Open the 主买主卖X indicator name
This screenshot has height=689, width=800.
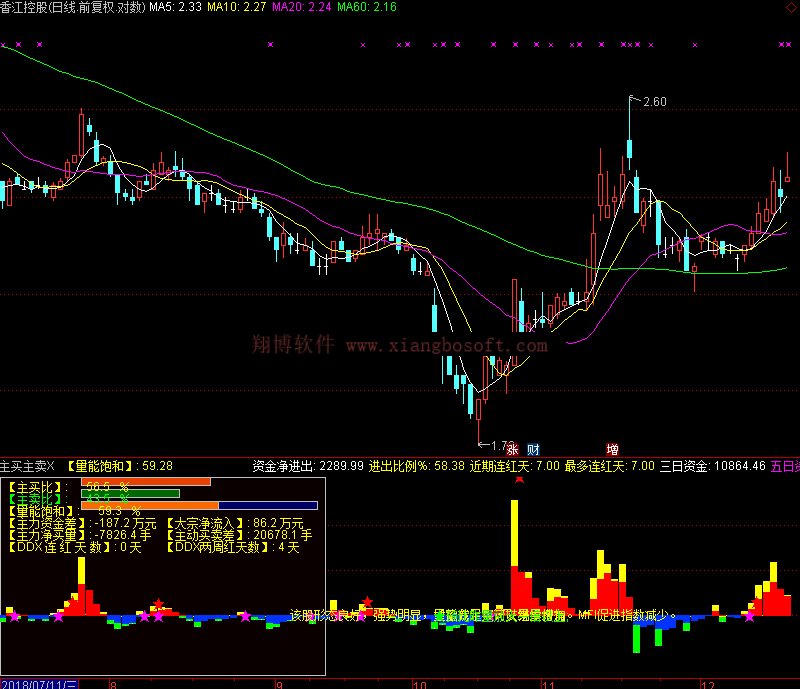tap(27, 466)
